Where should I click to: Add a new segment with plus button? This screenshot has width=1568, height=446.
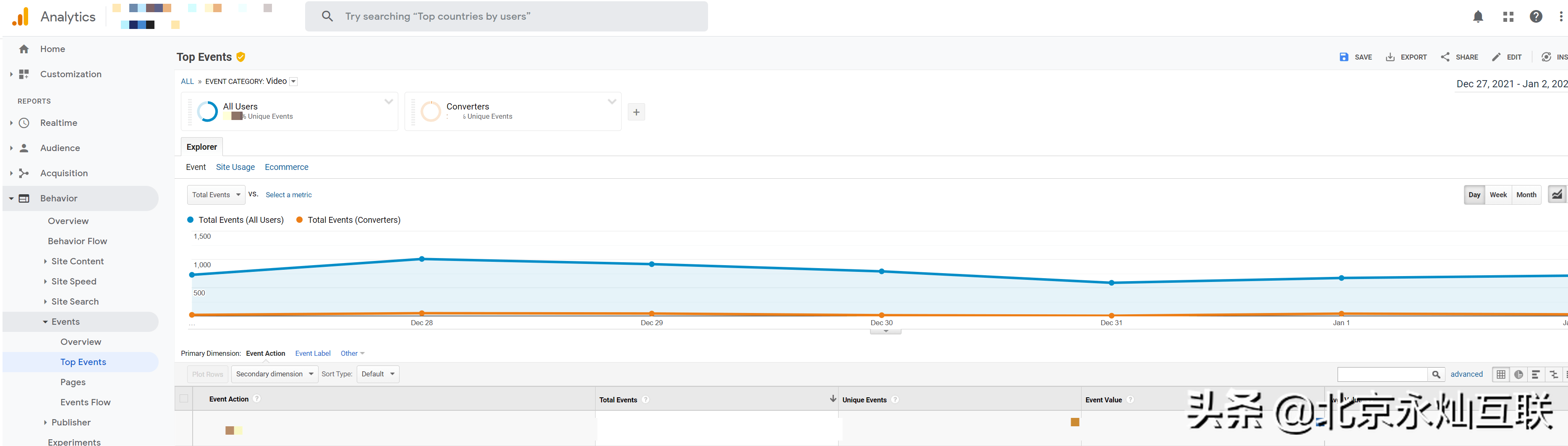point(636,112)
